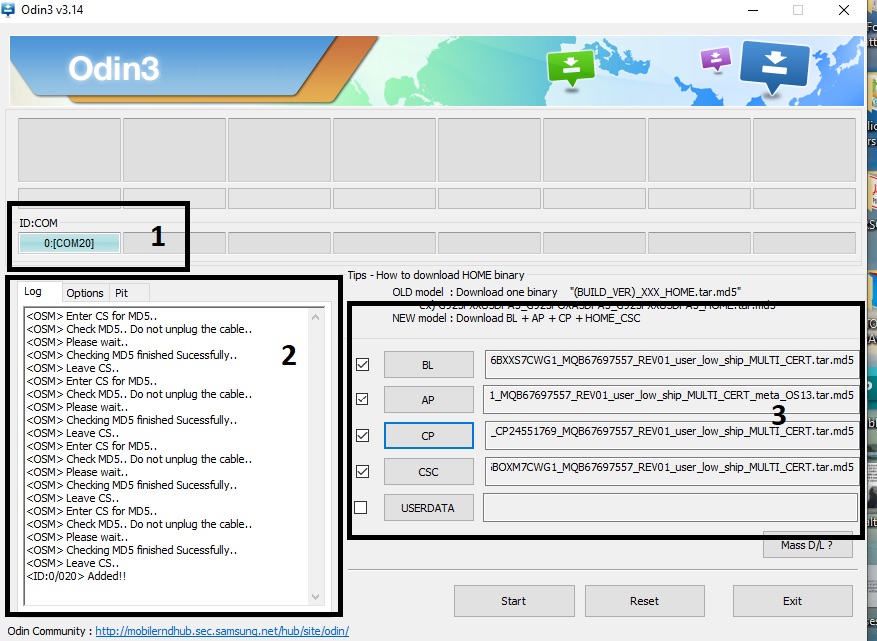This screenshot has width=877, height=641.
Task: Click the 0:[COM20] port indicator
Action: coord(69,243)
